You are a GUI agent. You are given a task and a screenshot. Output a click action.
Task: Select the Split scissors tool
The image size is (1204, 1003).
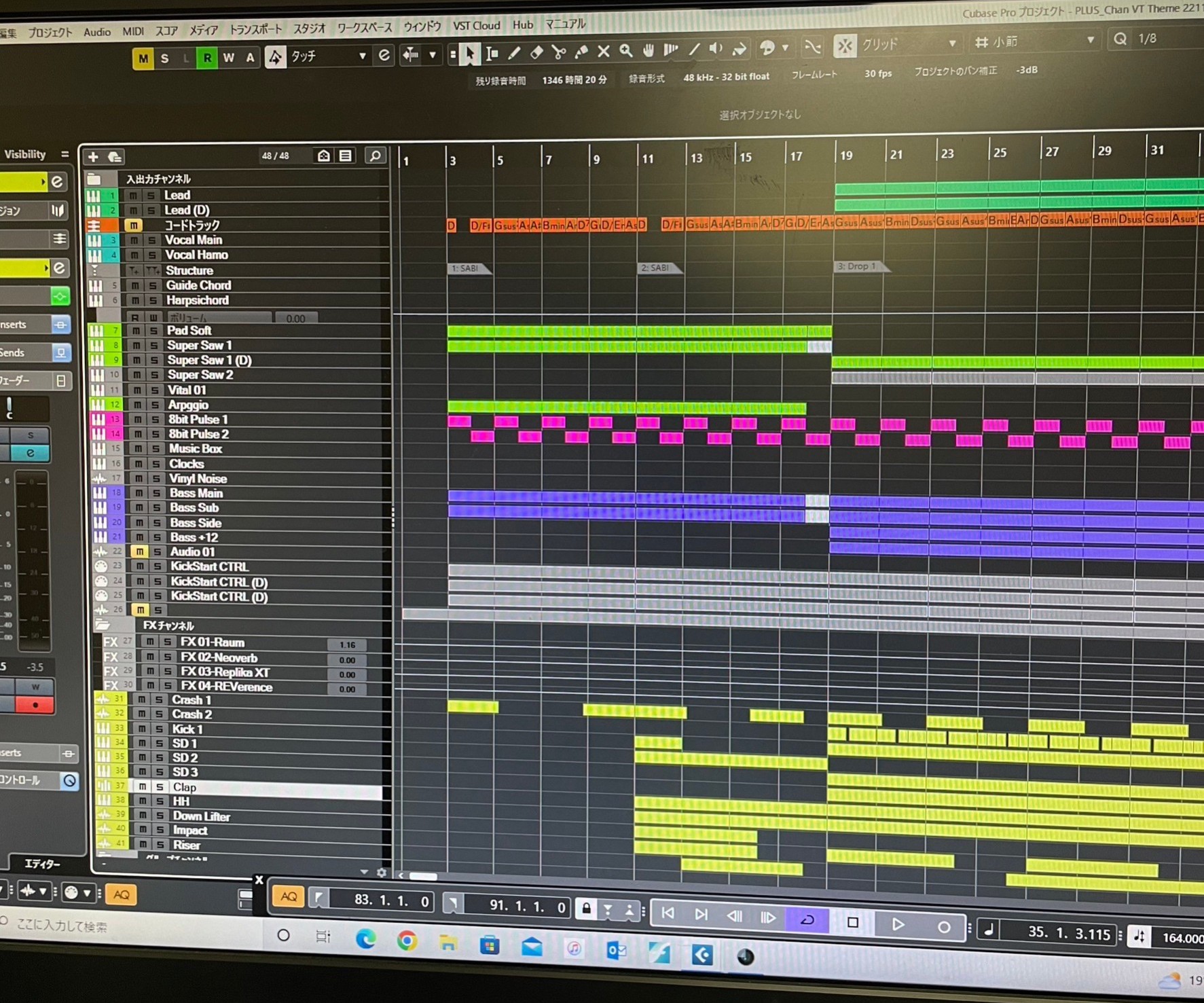coord(559,52)
